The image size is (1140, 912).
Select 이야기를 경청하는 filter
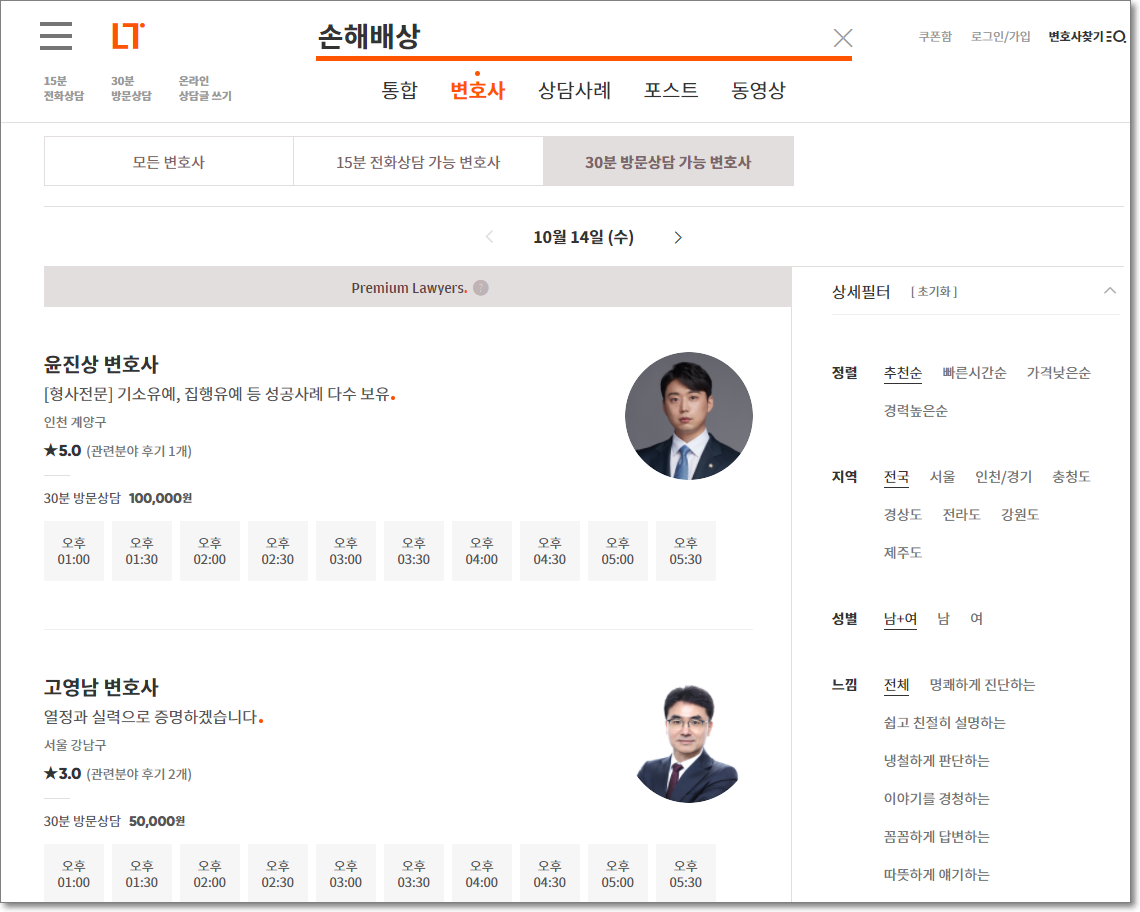(x=936, y=799)
